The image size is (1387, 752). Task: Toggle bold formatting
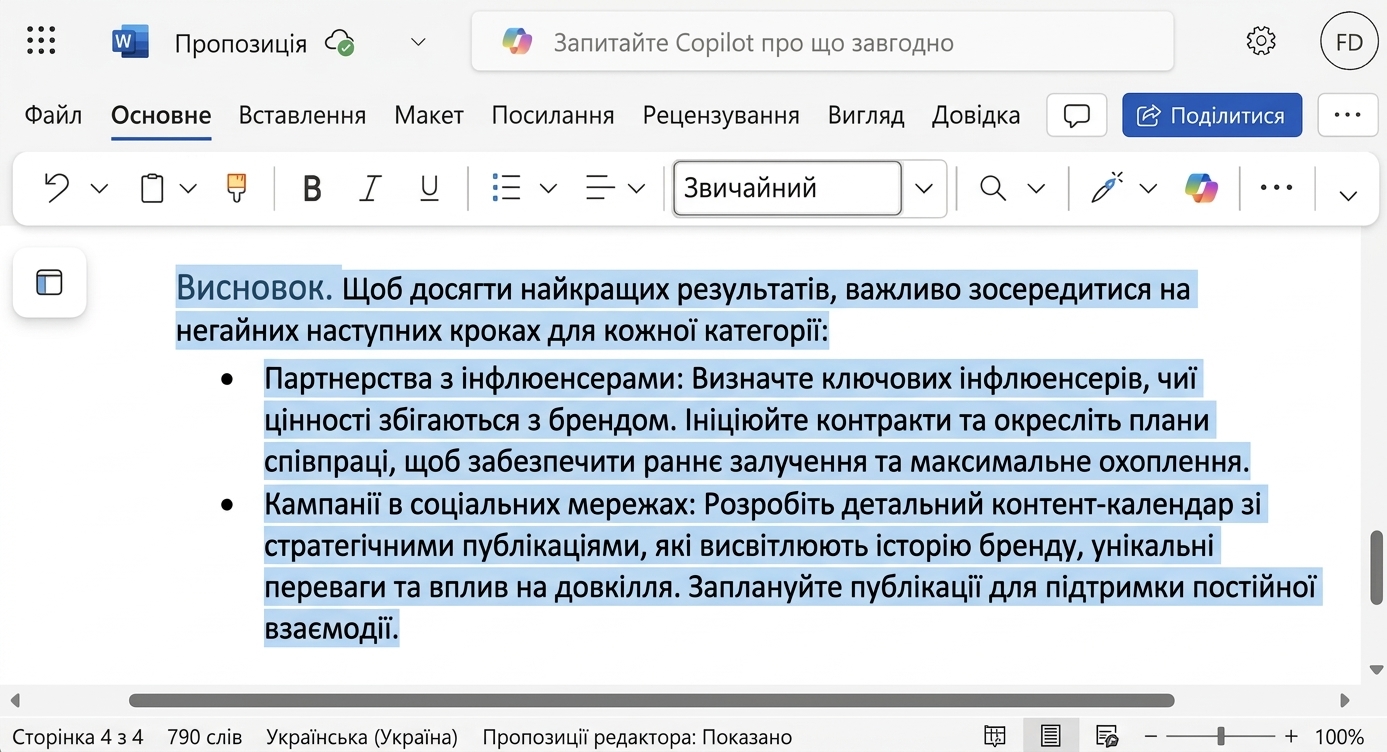click(312, 188)
